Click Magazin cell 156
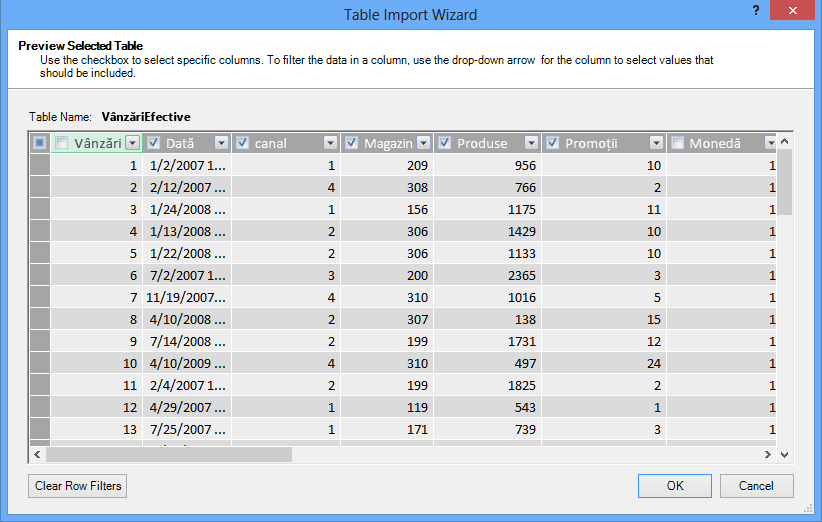The image size is (822, 522). 387,209
